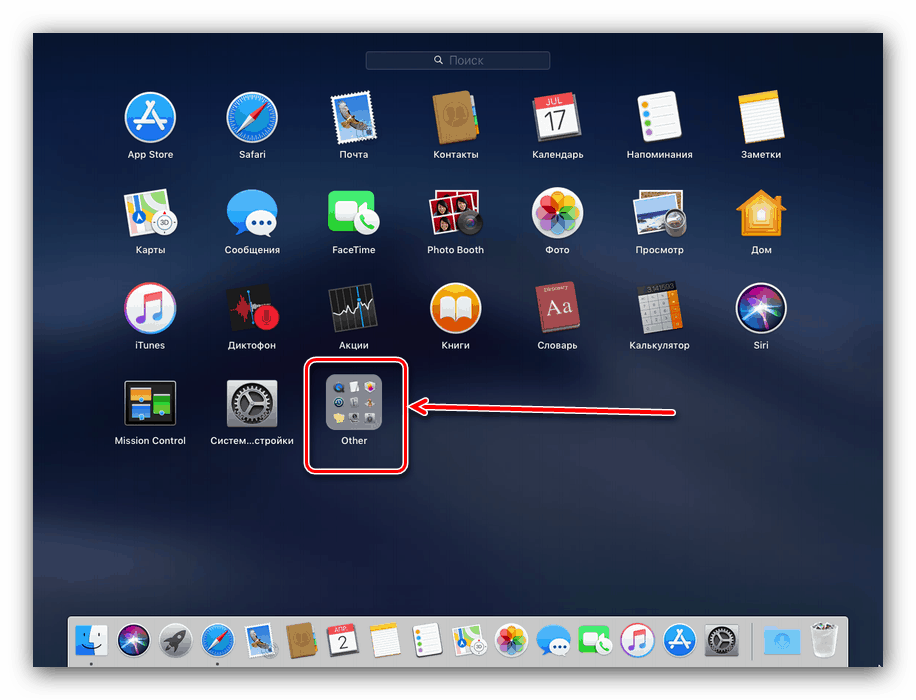Open the Дом home app
Screen dimensions: 916x700
(x=761, y=213)
